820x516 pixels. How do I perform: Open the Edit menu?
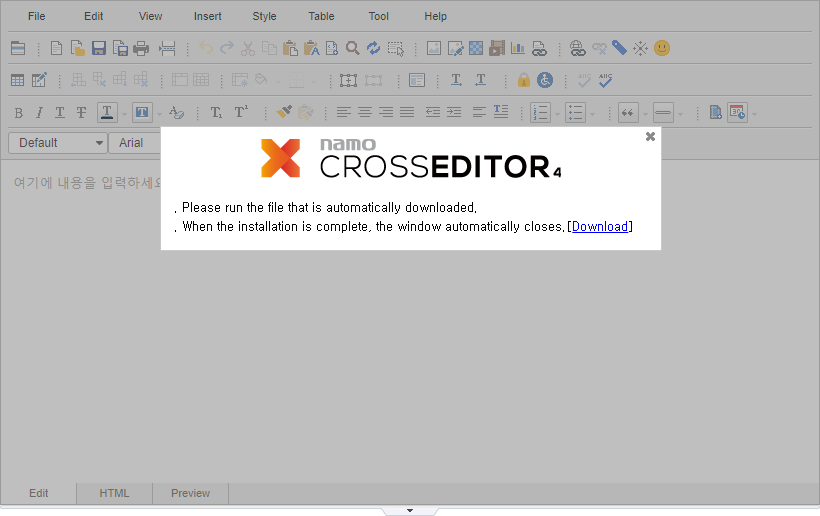[93, 16]
